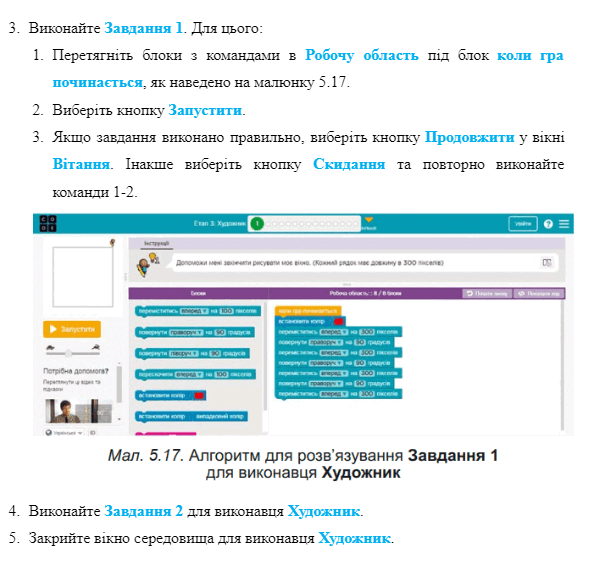This screenshot has height=566, width=590.
Task: Select the random color set-color toolbox block
Action: pos(192,416)
